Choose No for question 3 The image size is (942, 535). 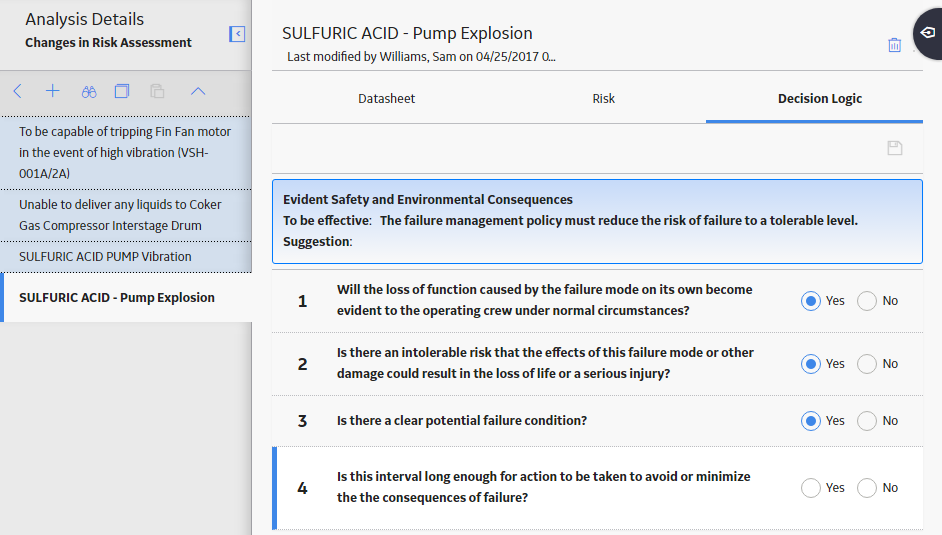click(x=867, y=421)
